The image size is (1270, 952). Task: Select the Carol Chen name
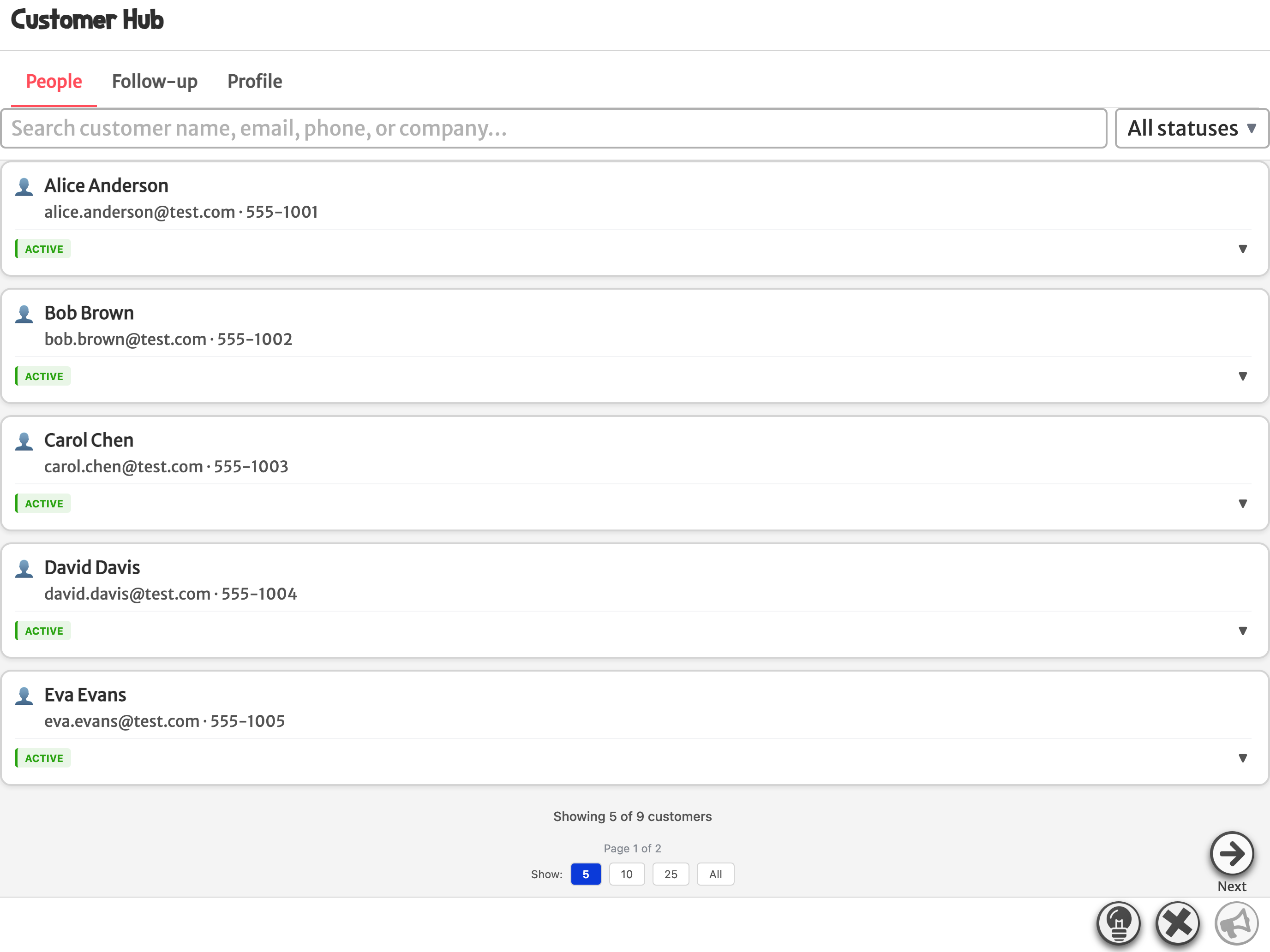pyautogui.click(x=89, y=440)
